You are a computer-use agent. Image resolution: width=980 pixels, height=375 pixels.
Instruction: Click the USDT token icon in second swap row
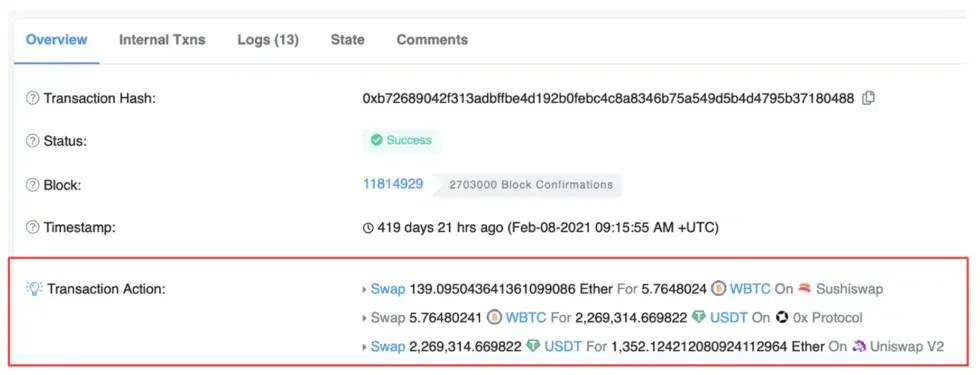[699, 318]
